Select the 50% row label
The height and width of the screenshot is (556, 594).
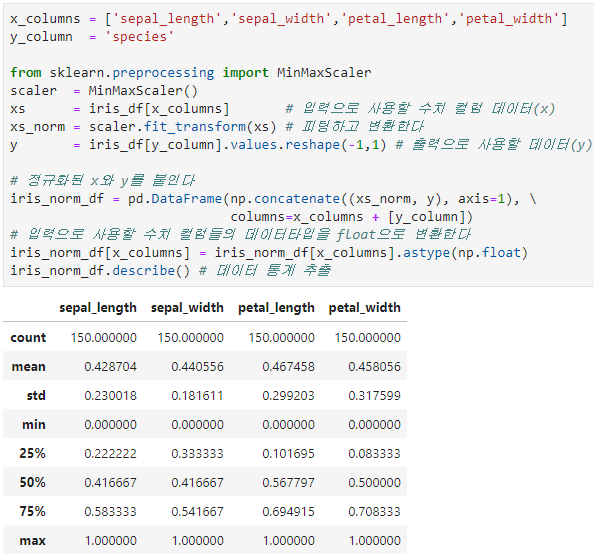32,483
